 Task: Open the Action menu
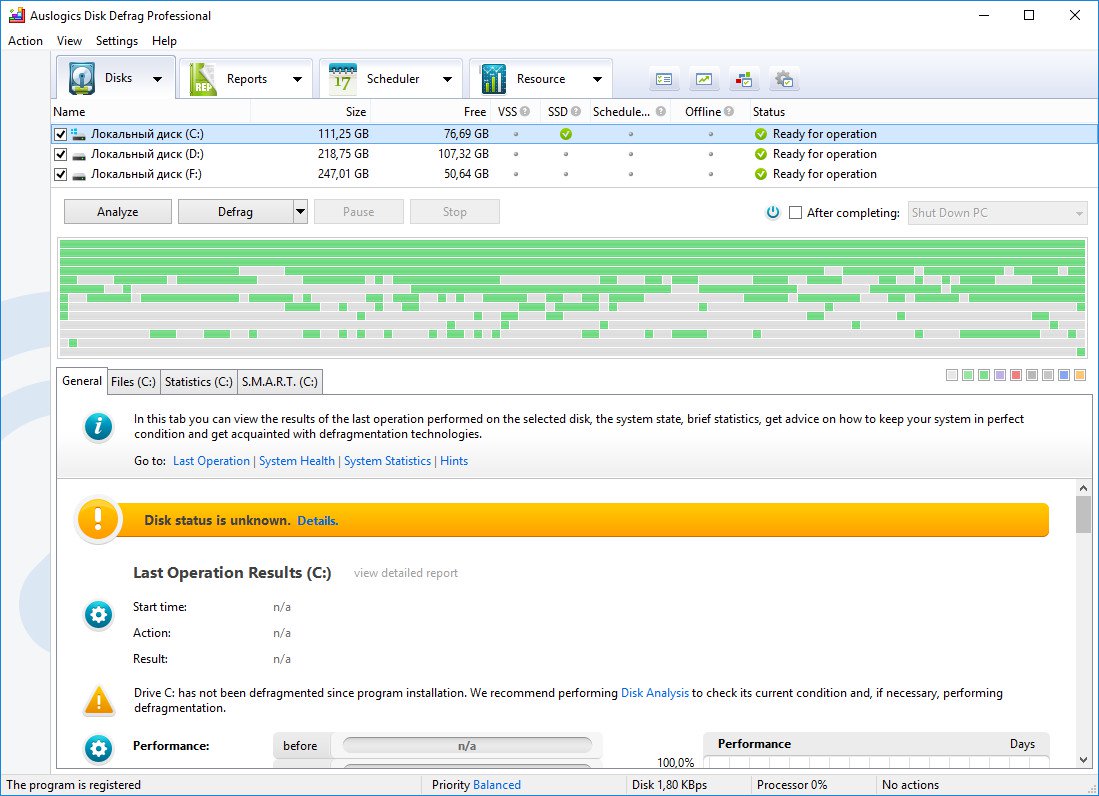(x=25, y=41)
